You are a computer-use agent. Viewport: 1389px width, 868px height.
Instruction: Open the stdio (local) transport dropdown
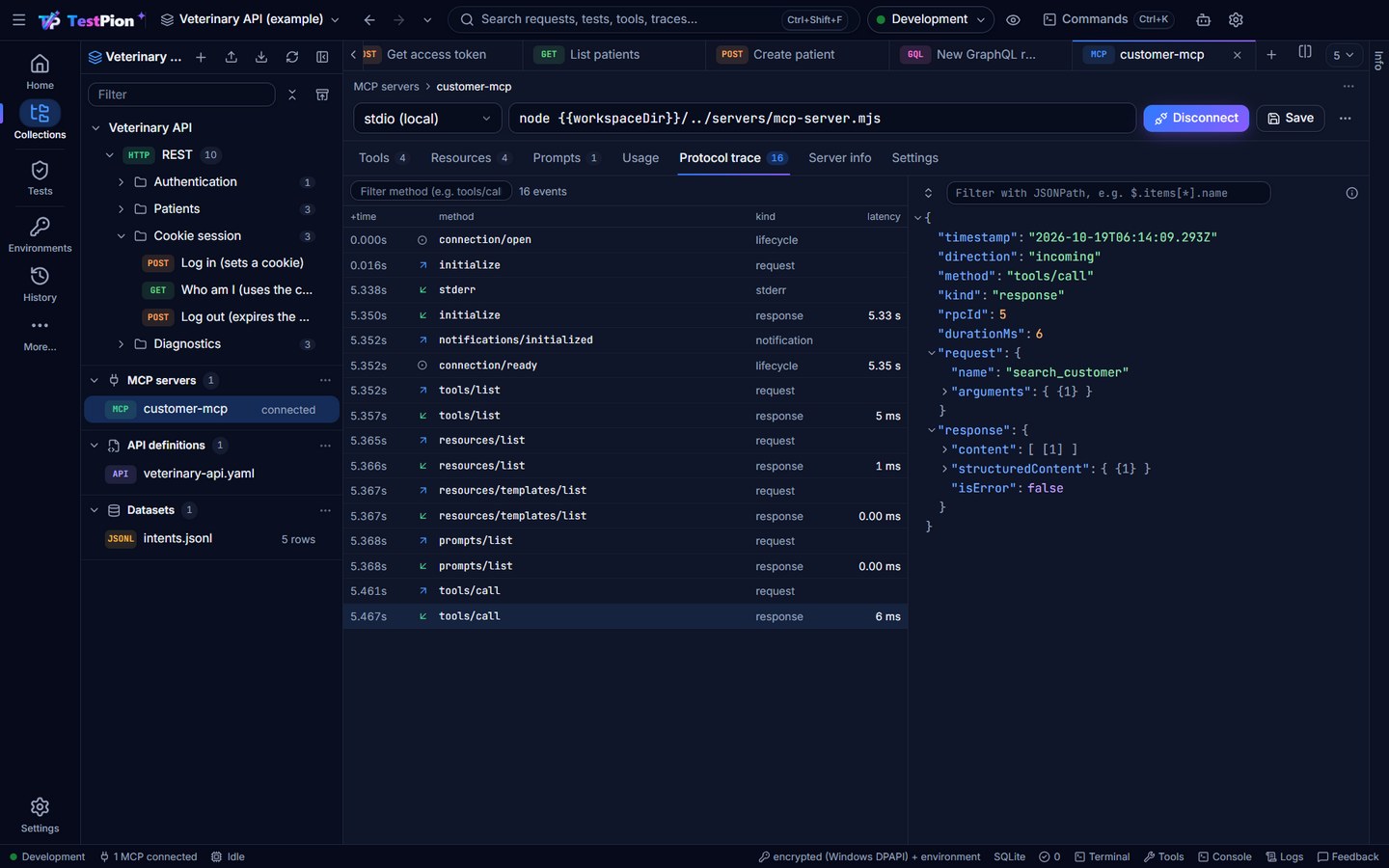[427, 119]
